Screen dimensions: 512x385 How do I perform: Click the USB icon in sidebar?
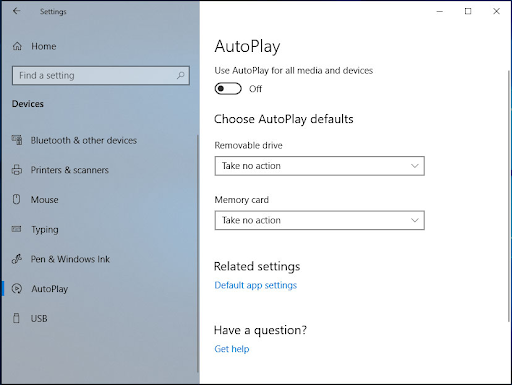pyautogui.click(x=16, y=318)
